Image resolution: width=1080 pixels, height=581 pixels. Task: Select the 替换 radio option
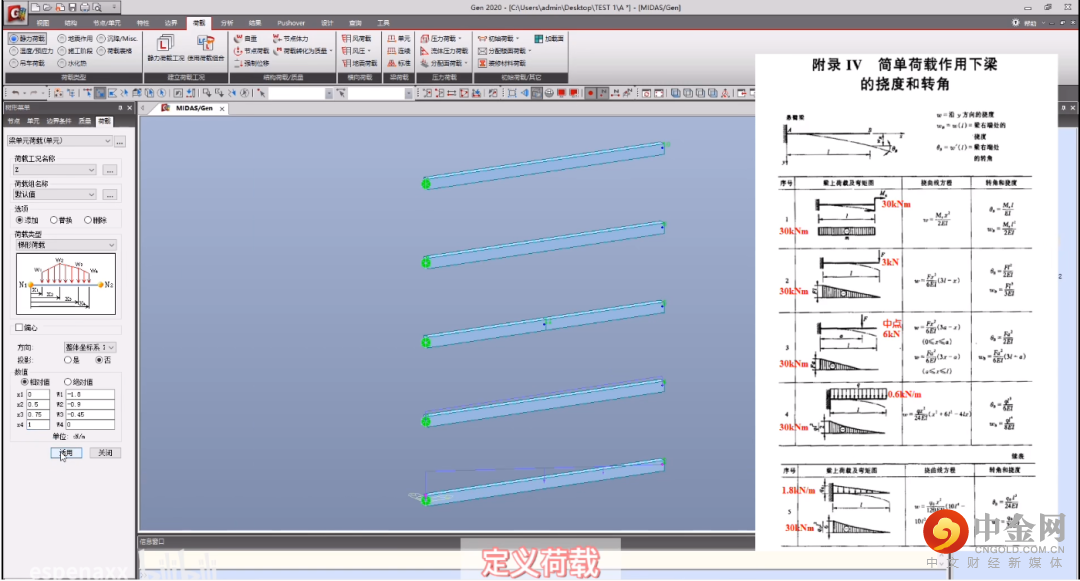pyautogui.click(x=60, y=220)
